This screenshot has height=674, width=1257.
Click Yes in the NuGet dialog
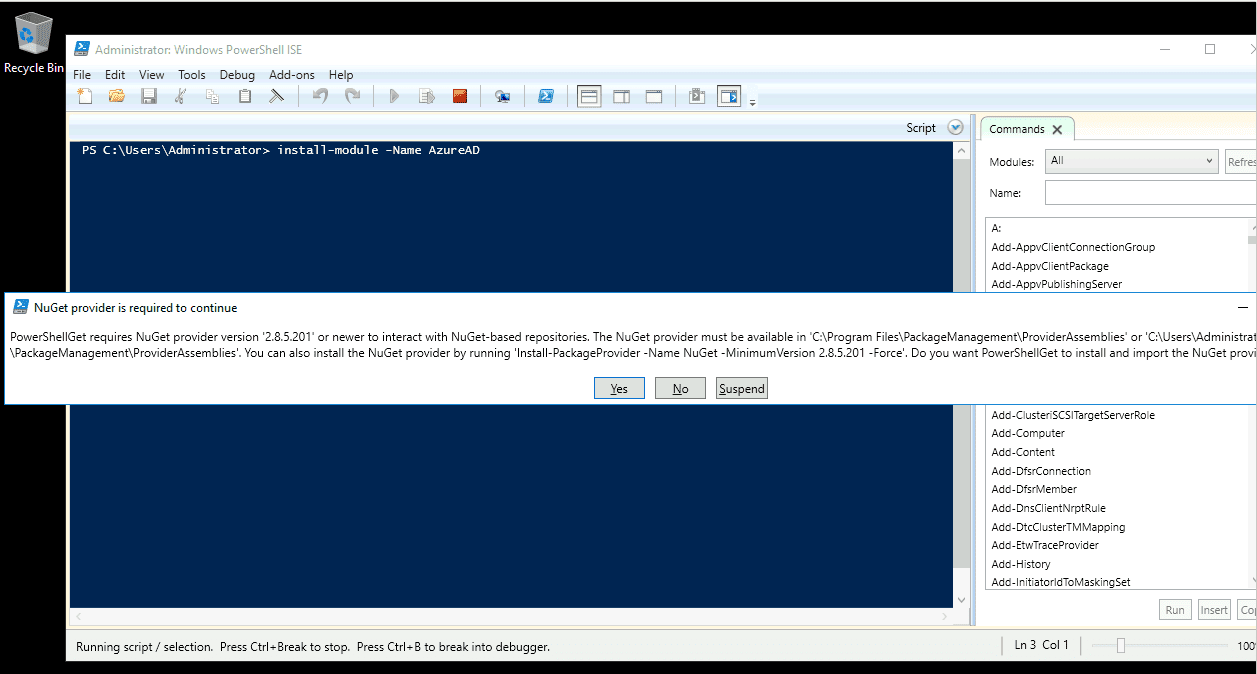(x=619, y=388)
